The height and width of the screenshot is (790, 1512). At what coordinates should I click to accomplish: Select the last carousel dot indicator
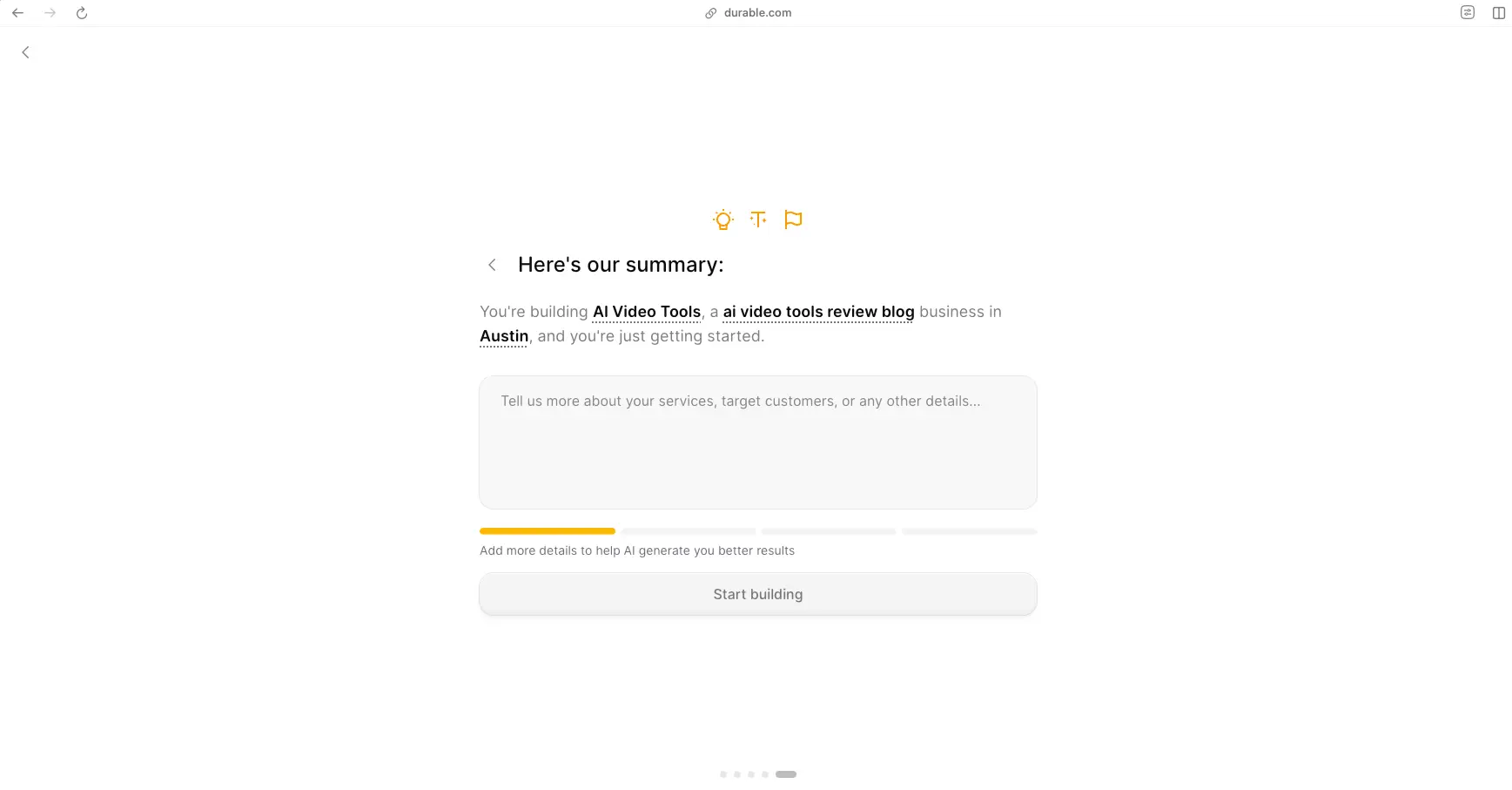786,773
